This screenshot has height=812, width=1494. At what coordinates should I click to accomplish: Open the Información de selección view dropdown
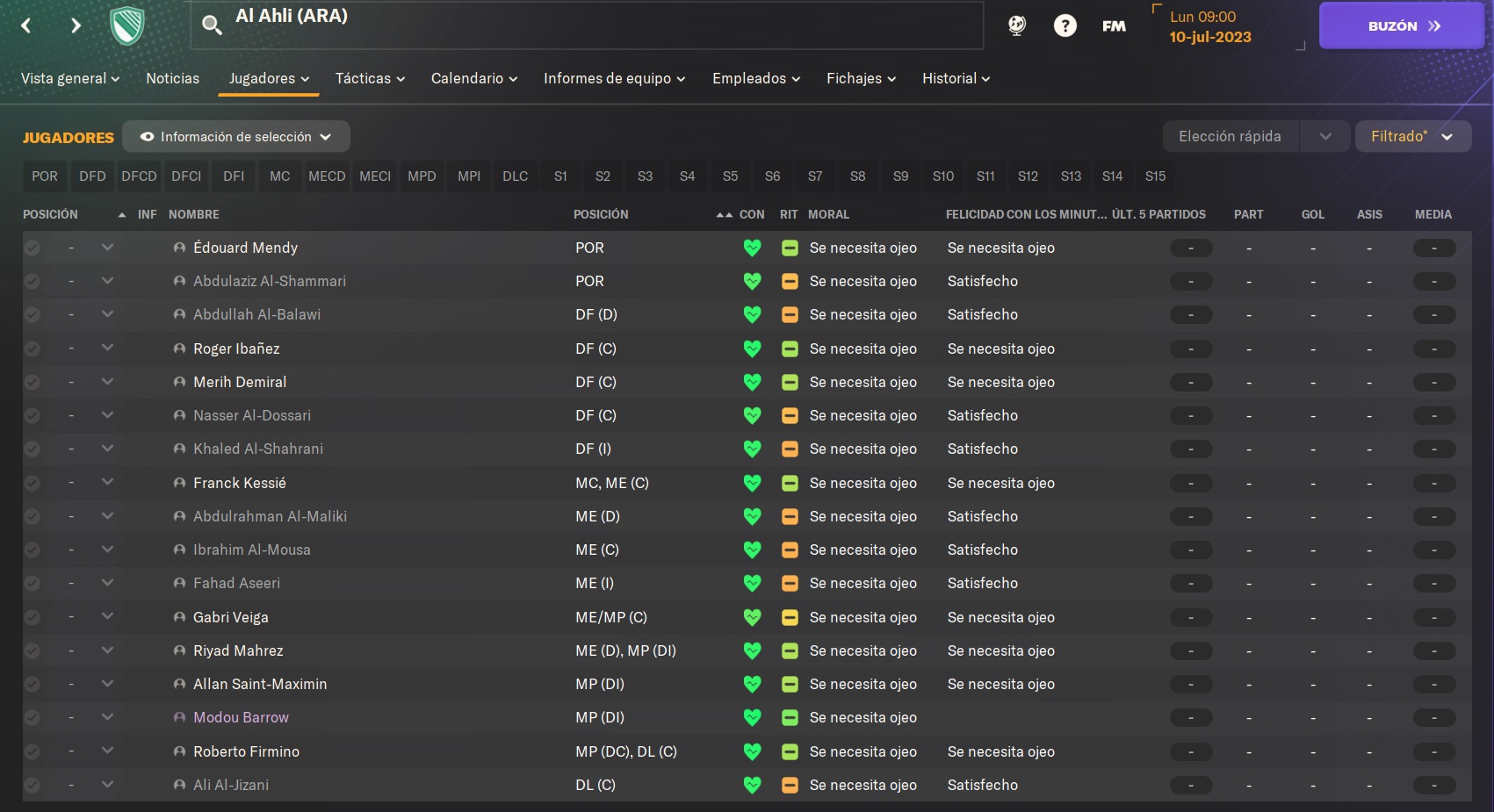tap(236, 137)
